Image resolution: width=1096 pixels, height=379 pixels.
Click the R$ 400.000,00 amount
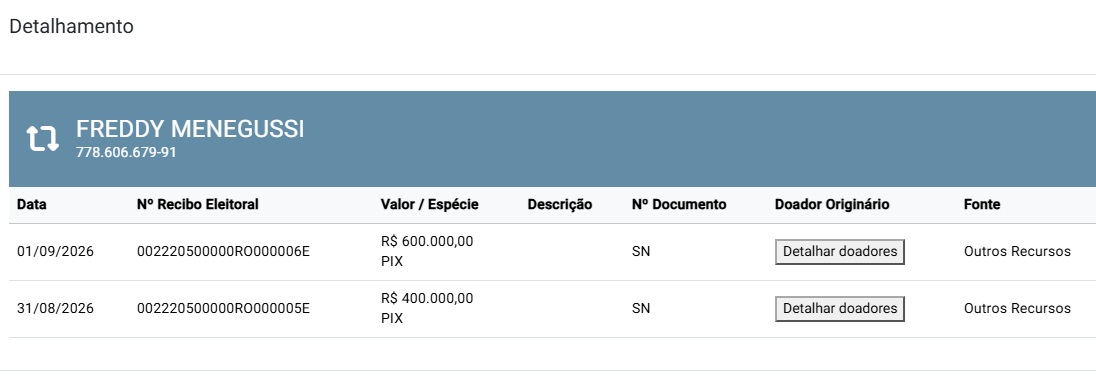(427, 299)
